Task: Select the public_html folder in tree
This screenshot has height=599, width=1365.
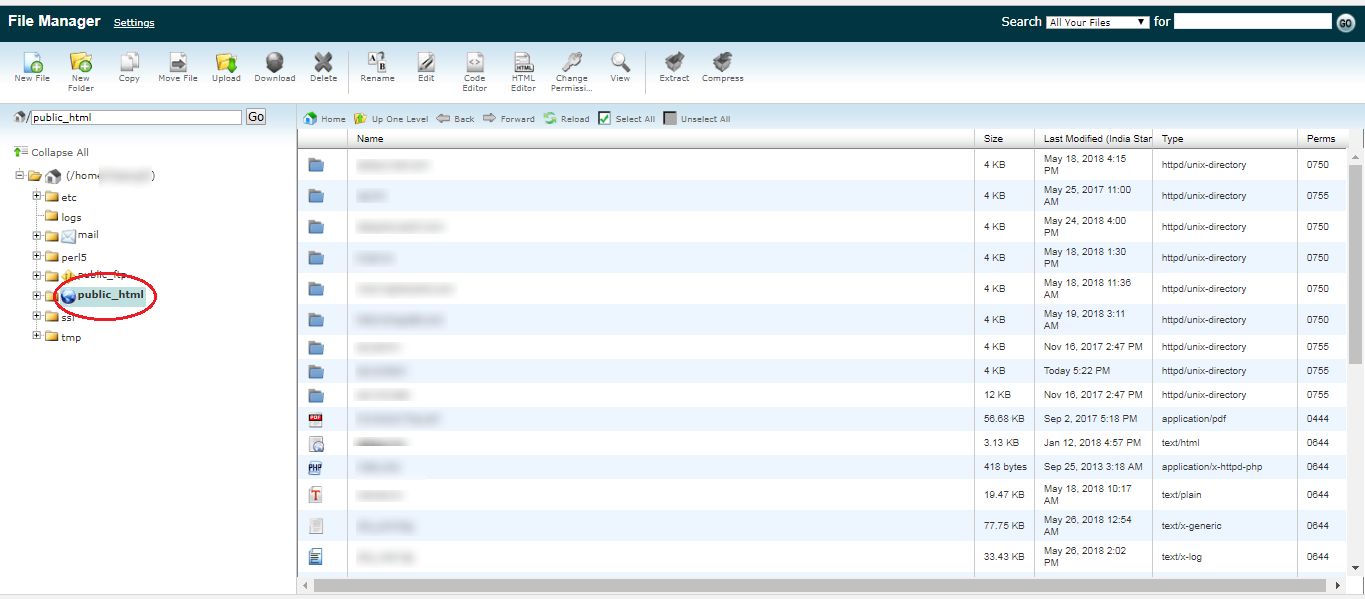Action: tap(110, 295)
